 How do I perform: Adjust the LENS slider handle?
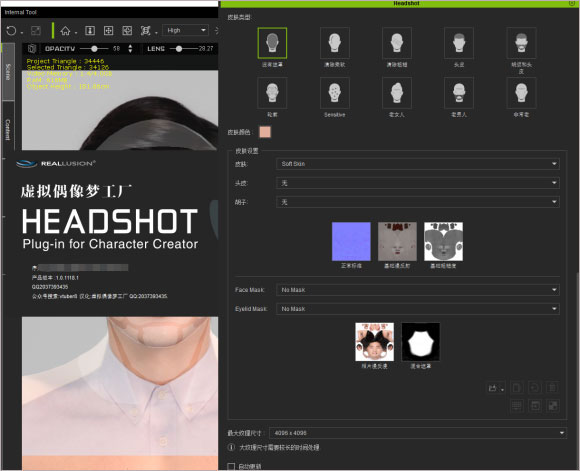point(179,48)
